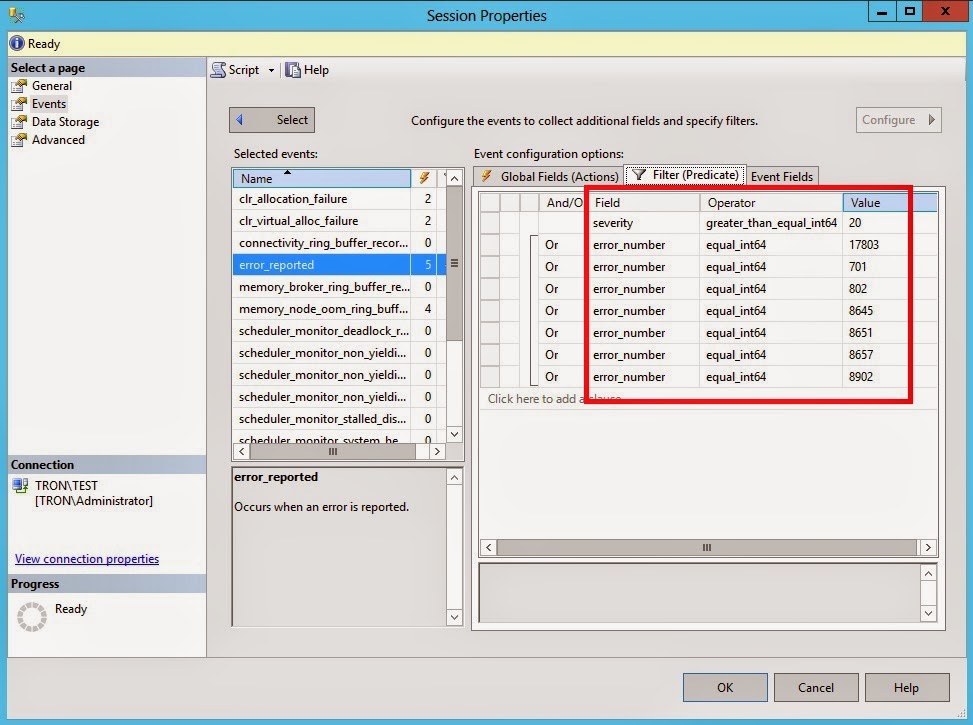Click the value 802 cell
This screenshot has width=973, height=725.
(x=890, y=289)
